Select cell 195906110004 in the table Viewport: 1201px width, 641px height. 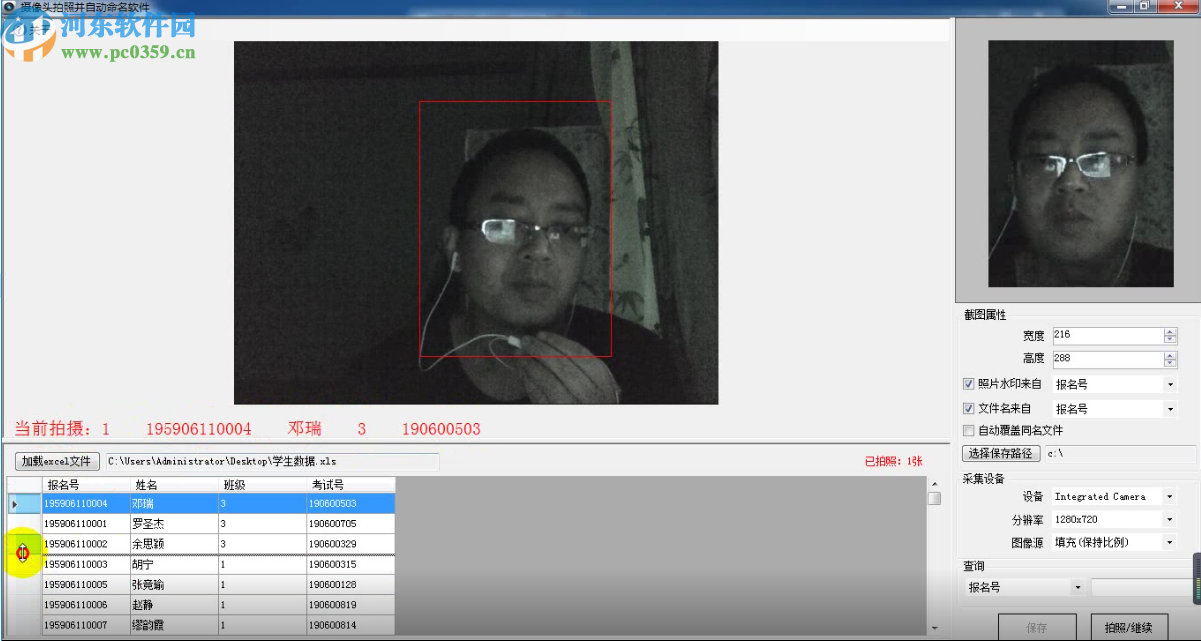(86, 504)
